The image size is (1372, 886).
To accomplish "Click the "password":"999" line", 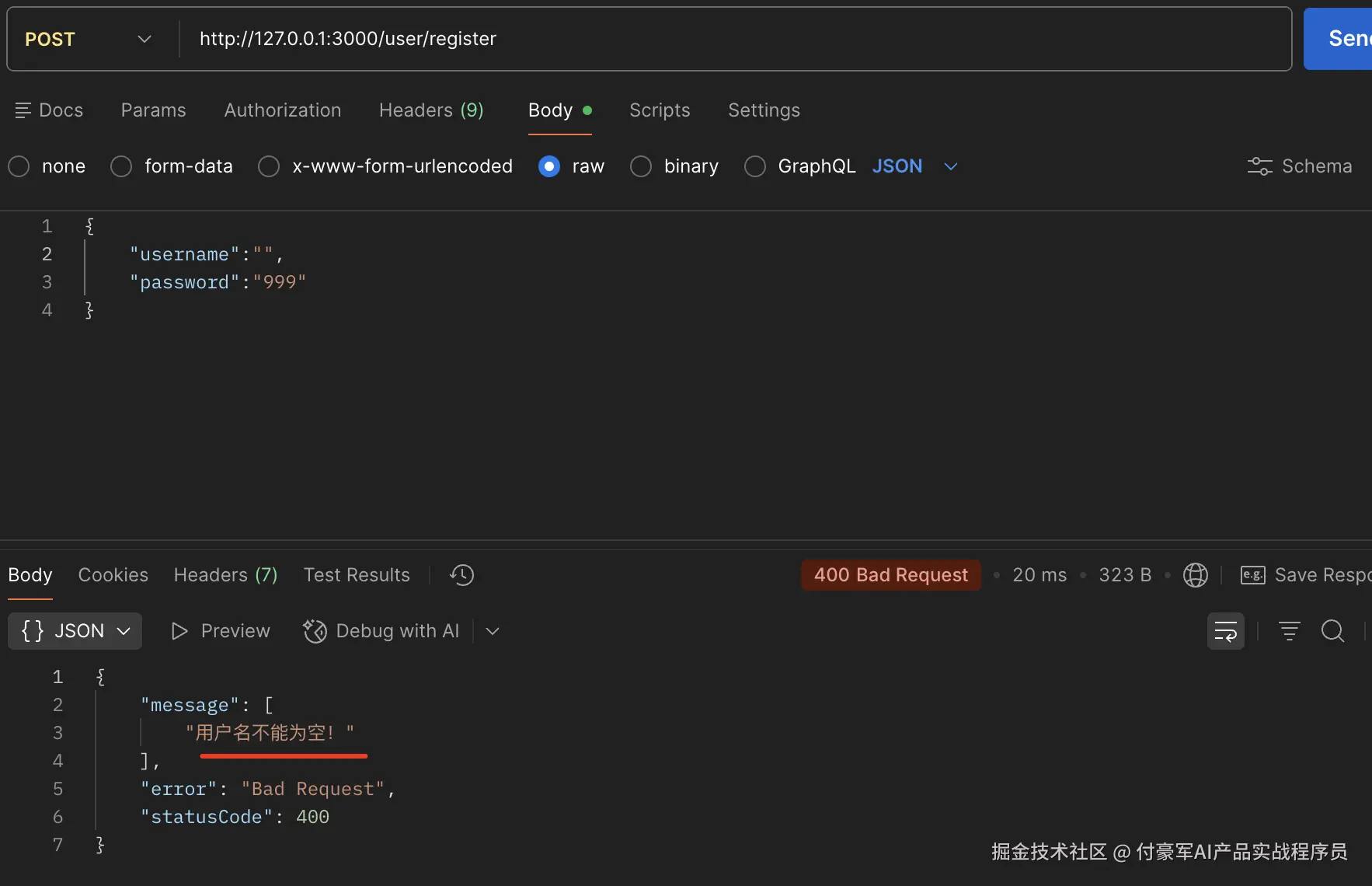I will (218, 282).
